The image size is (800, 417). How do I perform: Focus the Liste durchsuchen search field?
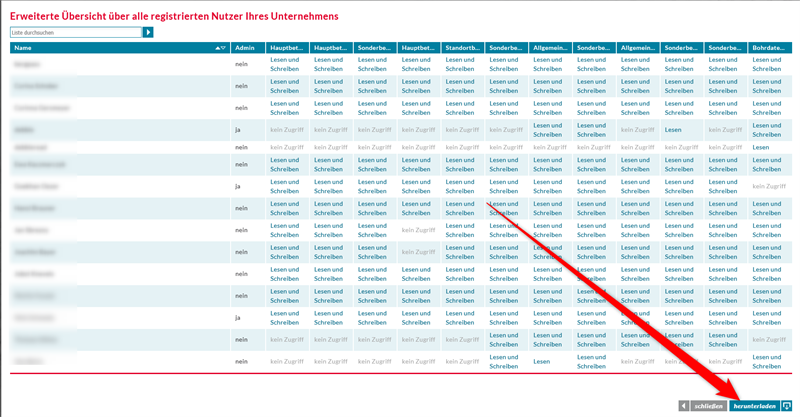[75, 32]
